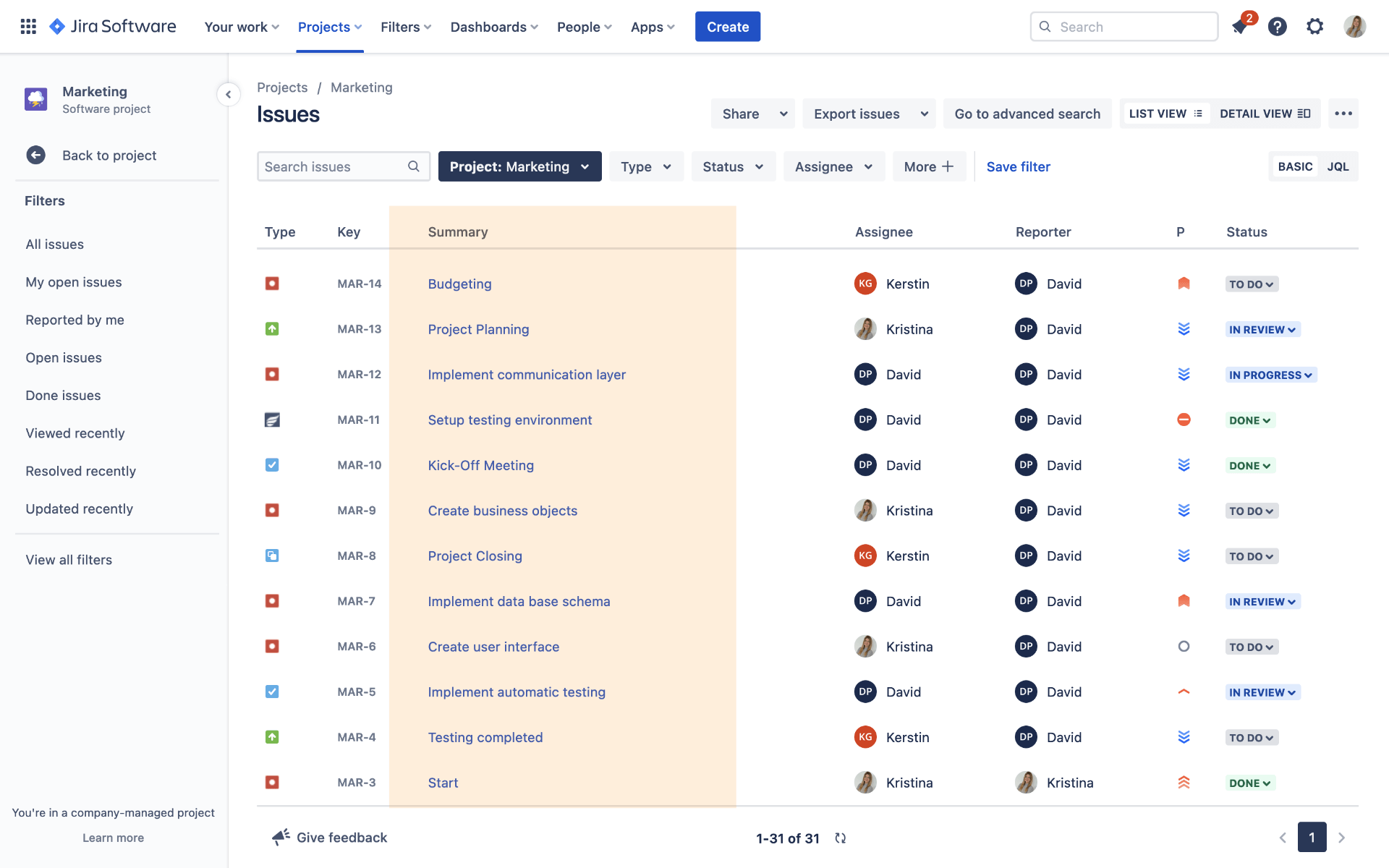Select Done issues in the sidebar filters
This screenshot has width=1389, height=868.
tap(63, 395)
